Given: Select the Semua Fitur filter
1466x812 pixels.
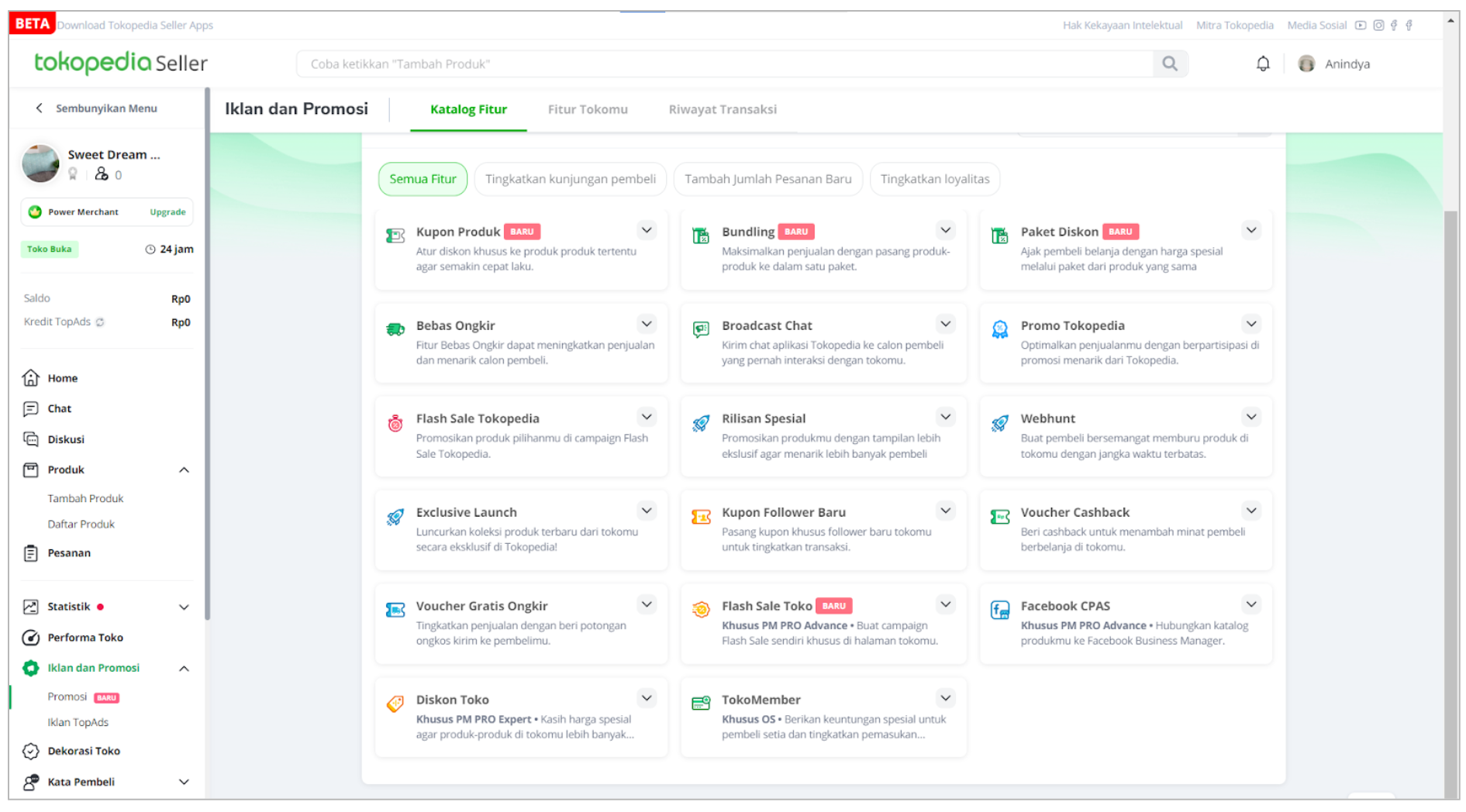Looking at the screenshot, I should coord(423,179).
